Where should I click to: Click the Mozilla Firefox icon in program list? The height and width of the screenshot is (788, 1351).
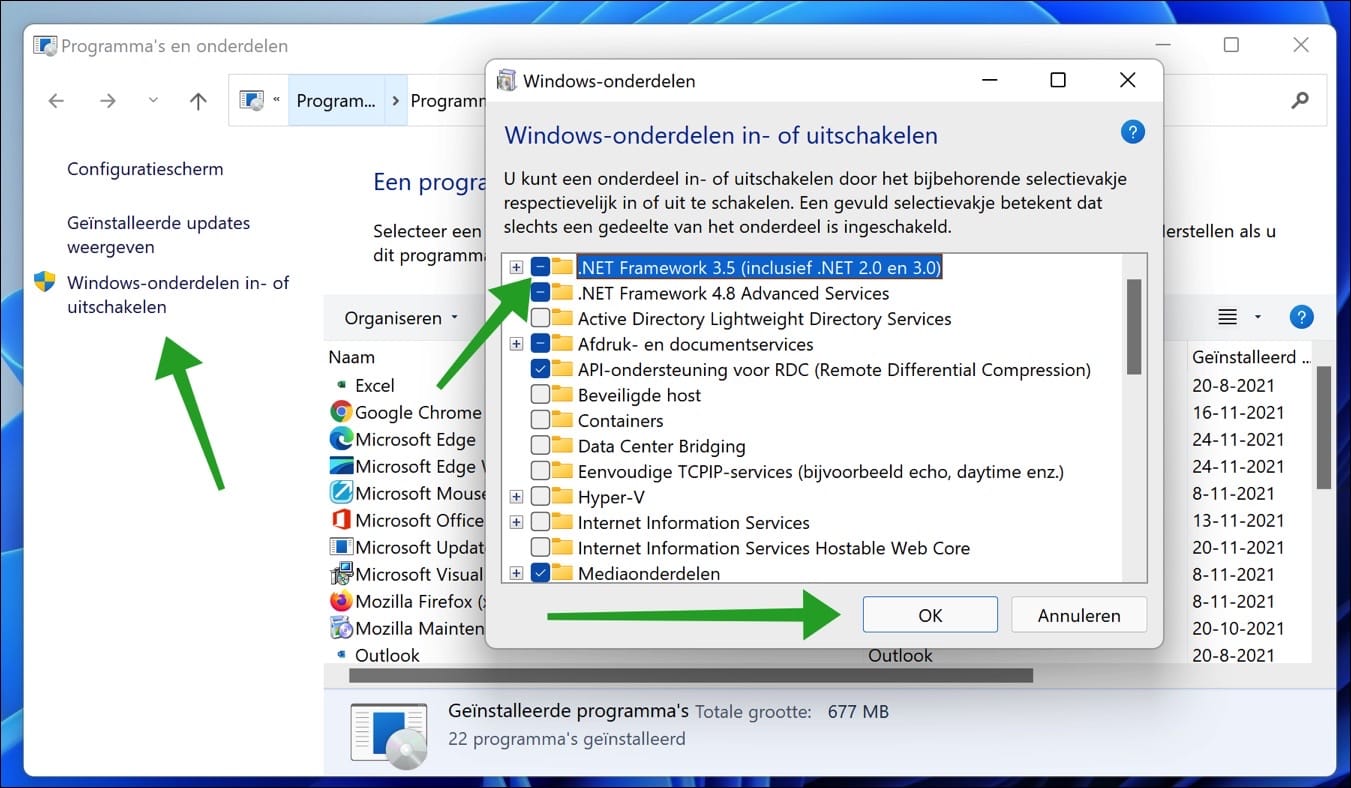click(x=341, y=601)
